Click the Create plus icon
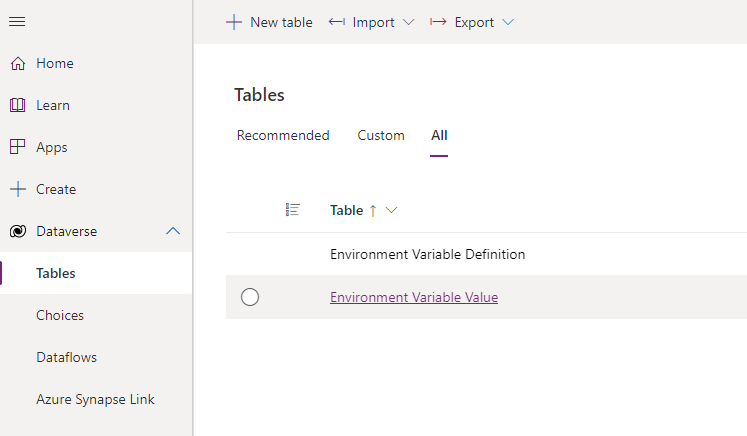Image resolution: width=747 pixels, height=436 pixels. [18, 189]
